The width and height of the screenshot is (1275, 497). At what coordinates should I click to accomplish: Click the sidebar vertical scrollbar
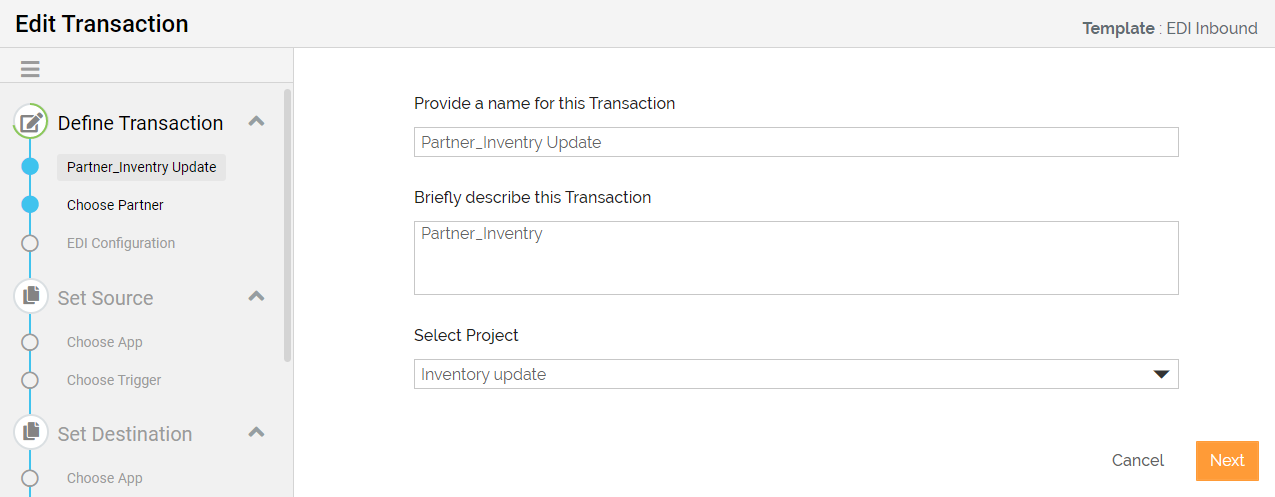coord(288,225)
